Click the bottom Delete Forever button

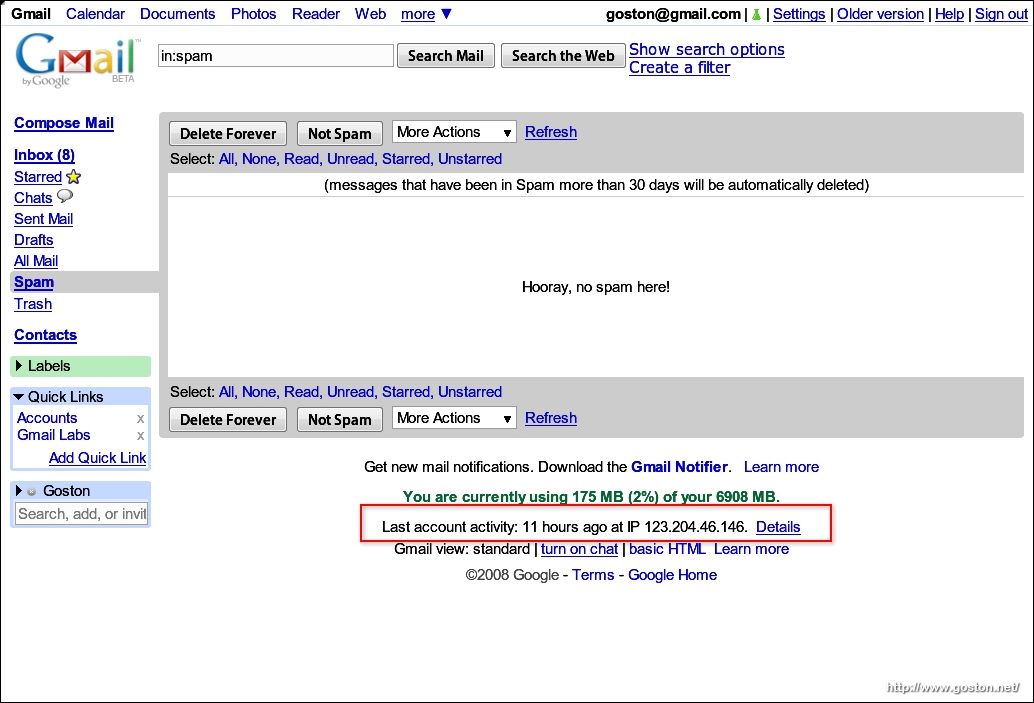click(228, 419)
